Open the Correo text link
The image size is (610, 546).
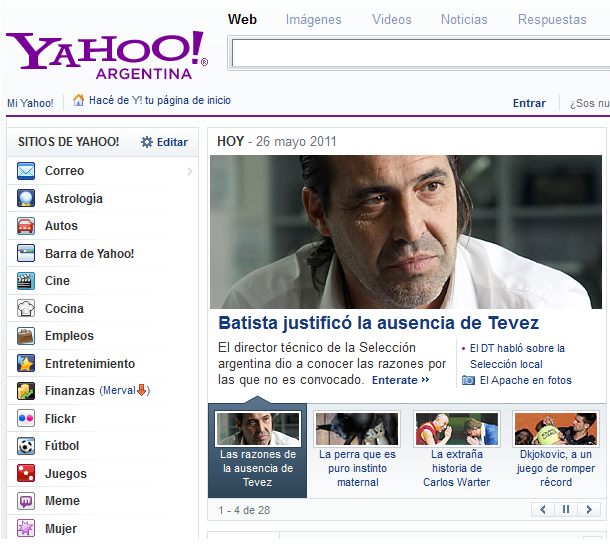[64, 171]
